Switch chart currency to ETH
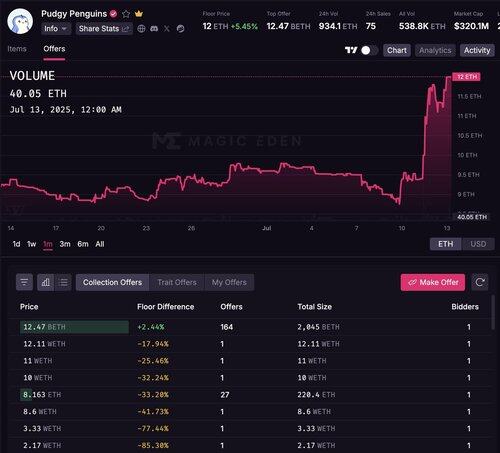The height and width of the screenshot is (453, 500). [x=446, y=244]
